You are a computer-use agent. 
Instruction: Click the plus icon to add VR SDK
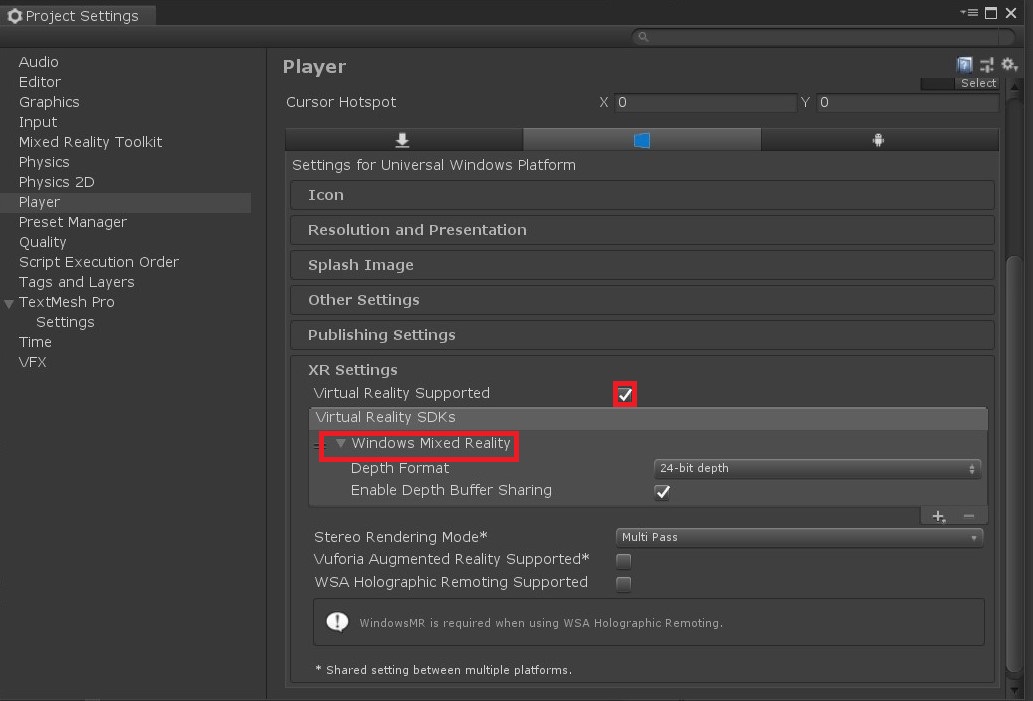[x=939, y=516]
